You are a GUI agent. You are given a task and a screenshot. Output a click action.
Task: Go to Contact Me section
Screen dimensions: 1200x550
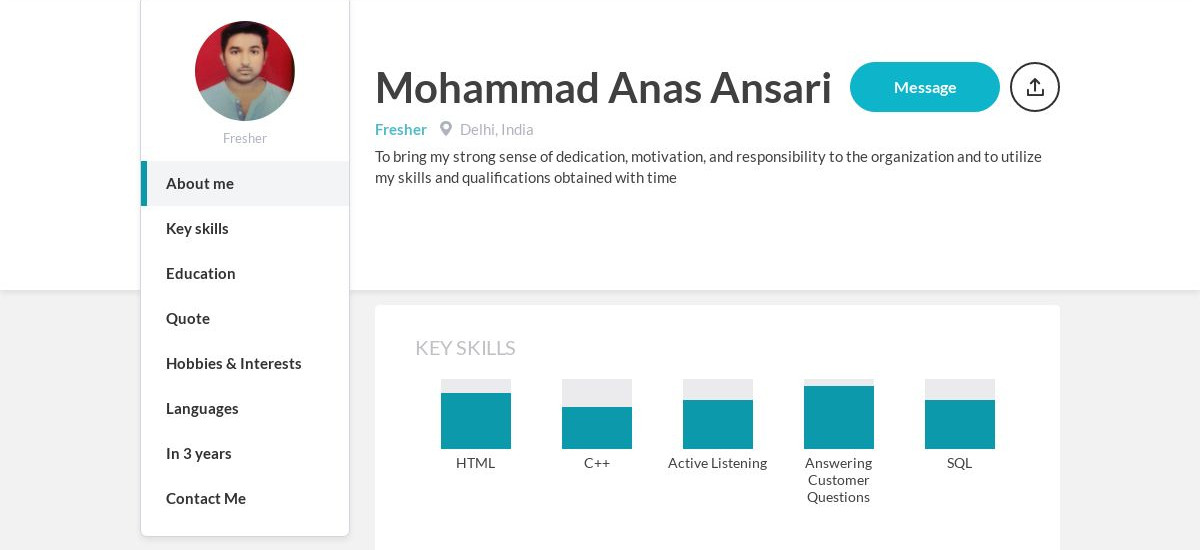[245, 498]
